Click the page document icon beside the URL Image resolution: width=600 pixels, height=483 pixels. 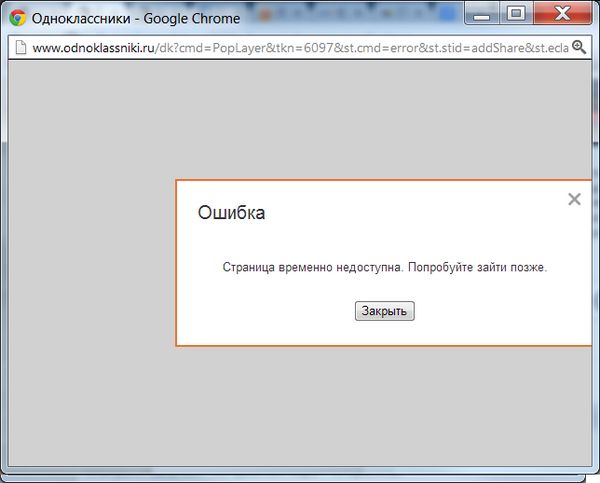pyautogui.click(x=20, y=48)
